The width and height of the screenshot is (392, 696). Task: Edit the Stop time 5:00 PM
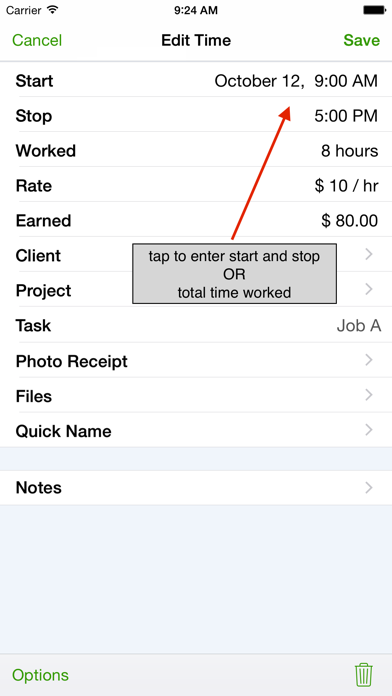(x=346, y=116)
